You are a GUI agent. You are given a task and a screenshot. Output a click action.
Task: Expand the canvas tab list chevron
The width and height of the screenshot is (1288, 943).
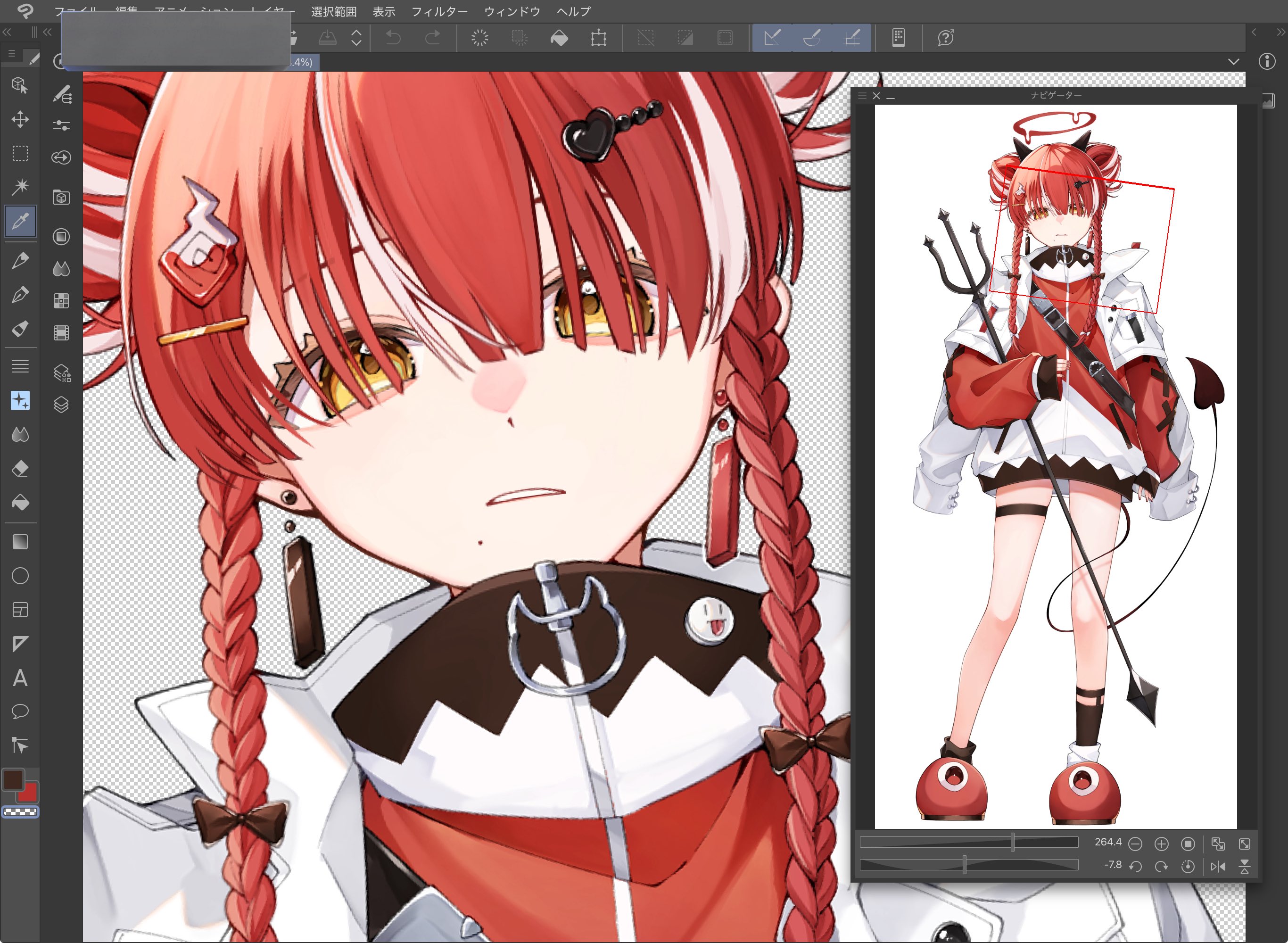coord(1233,62)
